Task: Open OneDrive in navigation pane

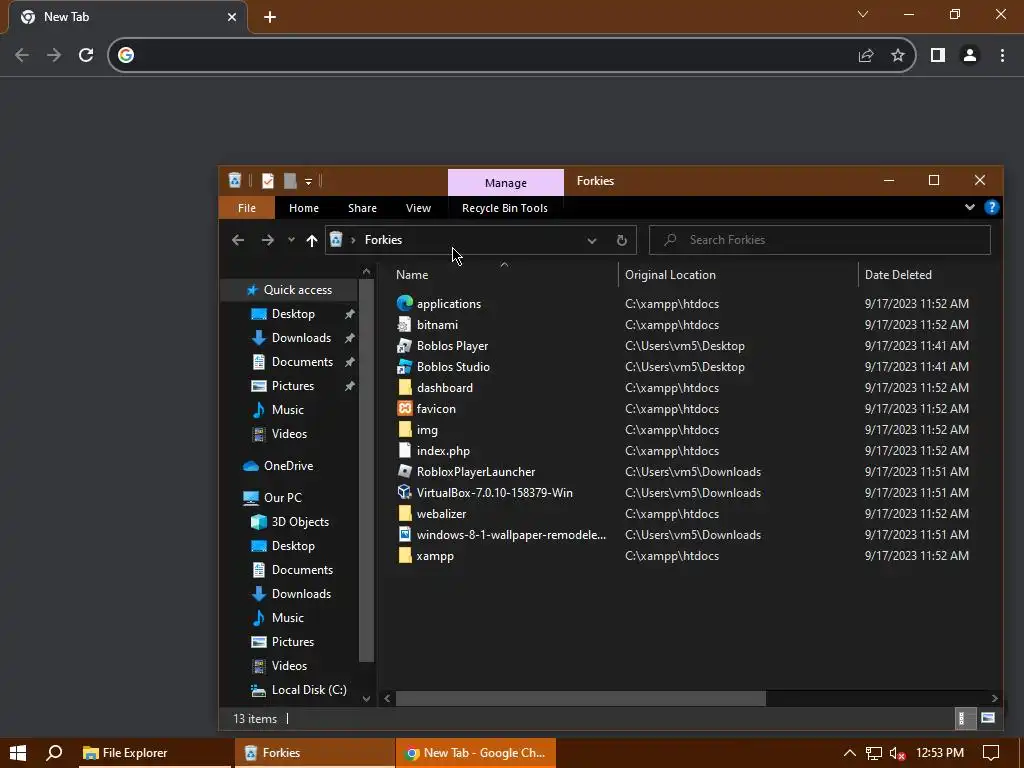Action: pyautogui.click(x=288, y=466)
